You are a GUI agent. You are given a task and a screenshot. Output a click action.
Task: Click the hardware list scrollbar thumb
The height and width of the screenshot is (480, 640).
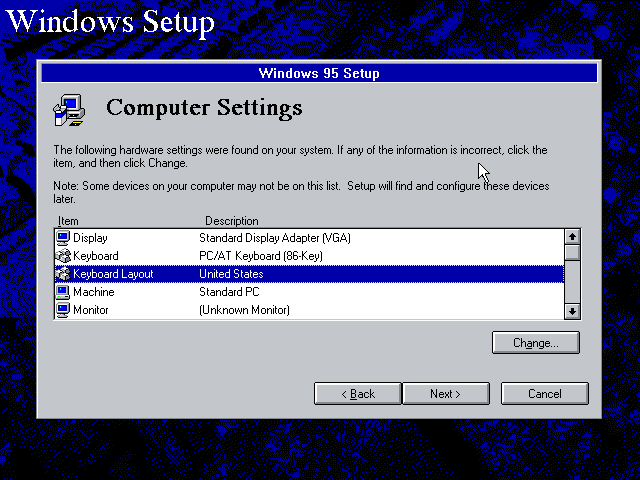click(x=572, y=252)
